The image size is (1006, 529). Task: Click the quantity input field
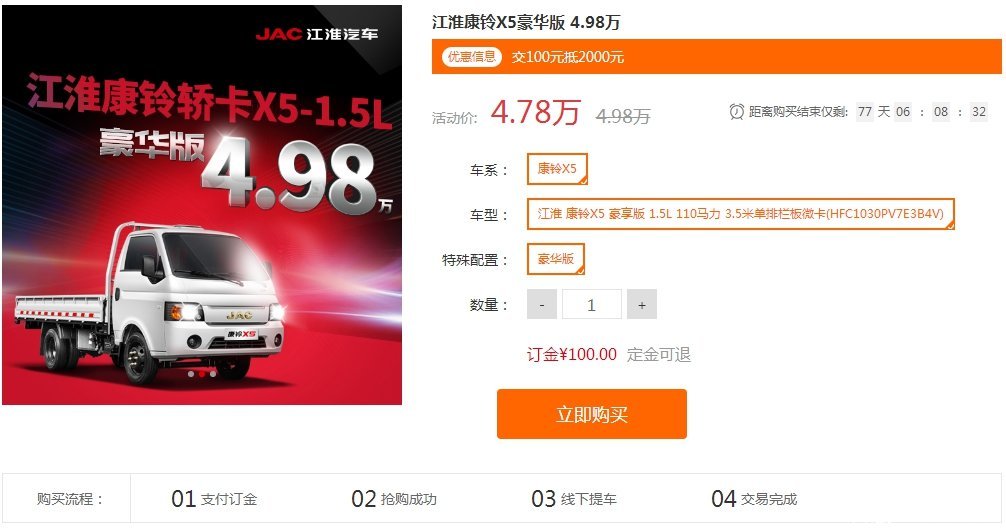(592, 305)
